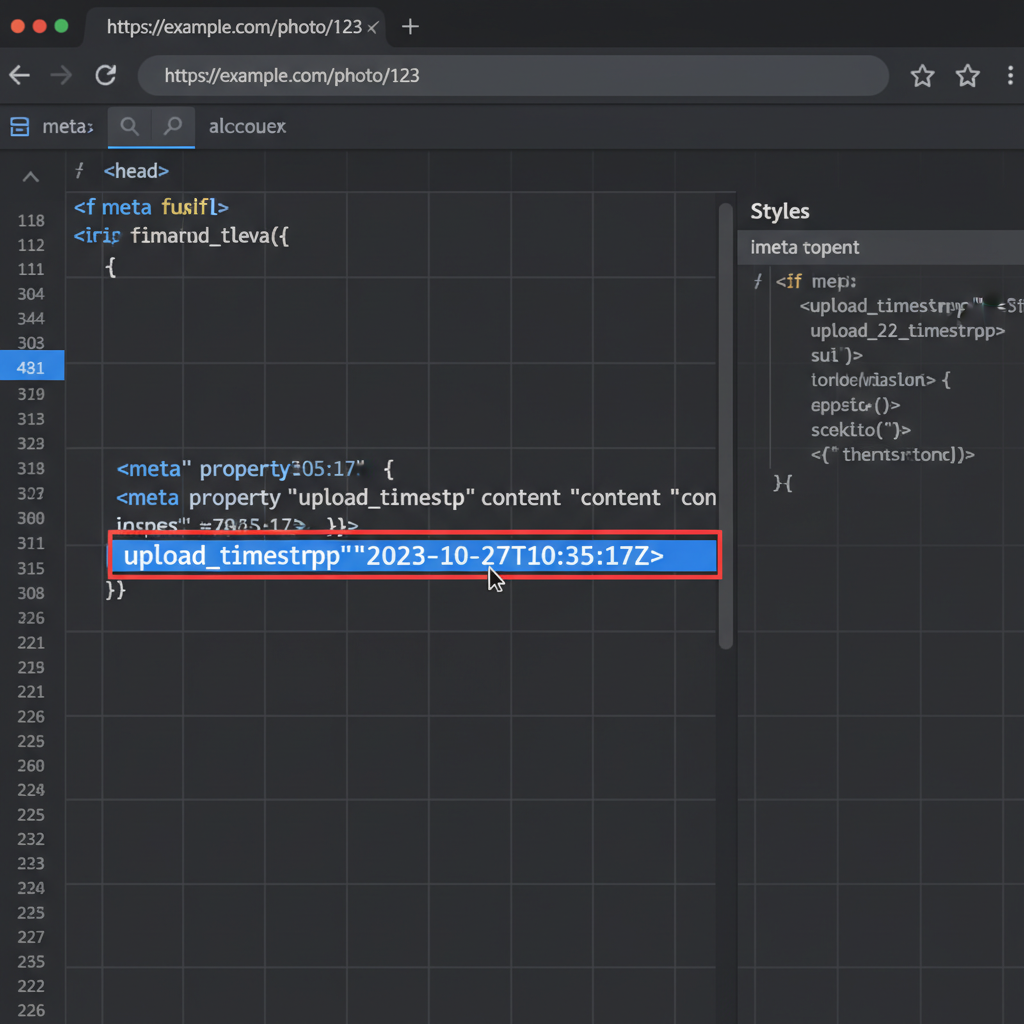
Task: Click the 'themtsrtonc' styles line
Action: click(893, 455)
